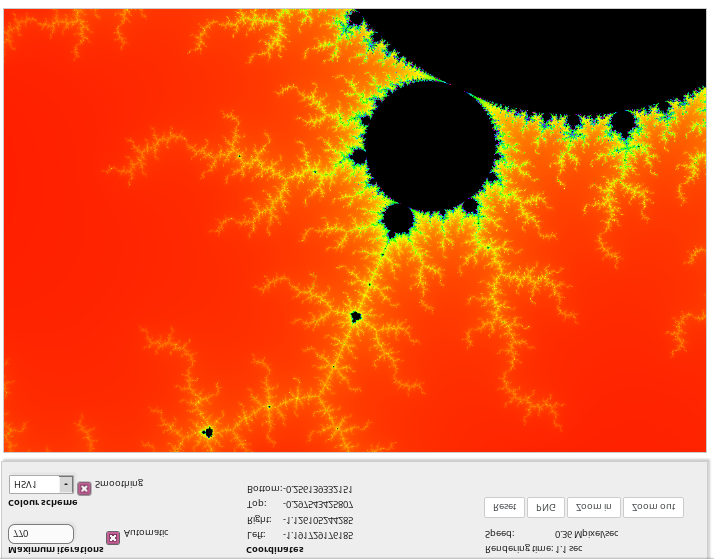Toggle the smoothing checkbox
Viewport: 714px width, 559px height.
[x=84, y=488]
